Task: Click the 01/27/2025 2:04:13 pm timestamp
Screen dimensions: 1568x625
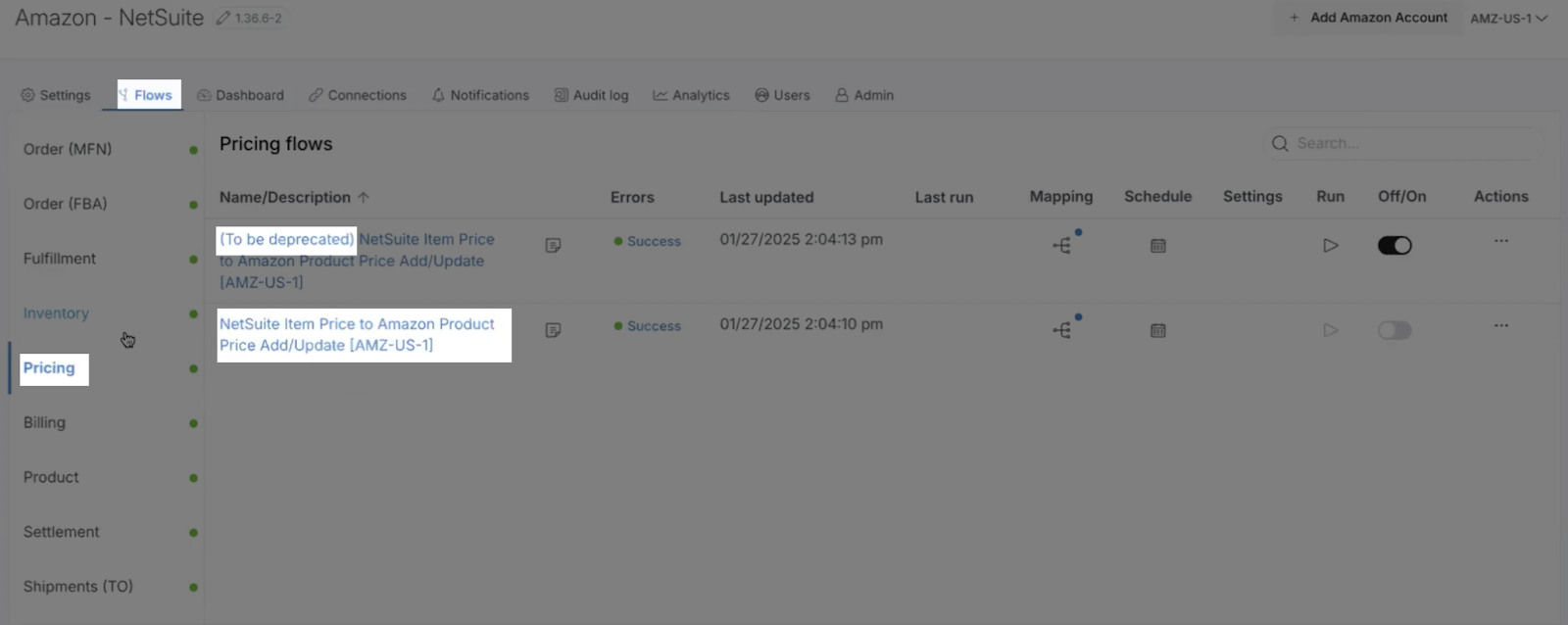Action: [801, 239]
